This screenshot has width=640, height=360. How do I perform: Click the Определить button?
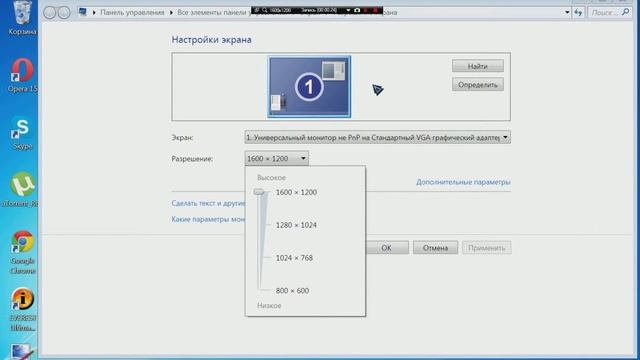478,84
